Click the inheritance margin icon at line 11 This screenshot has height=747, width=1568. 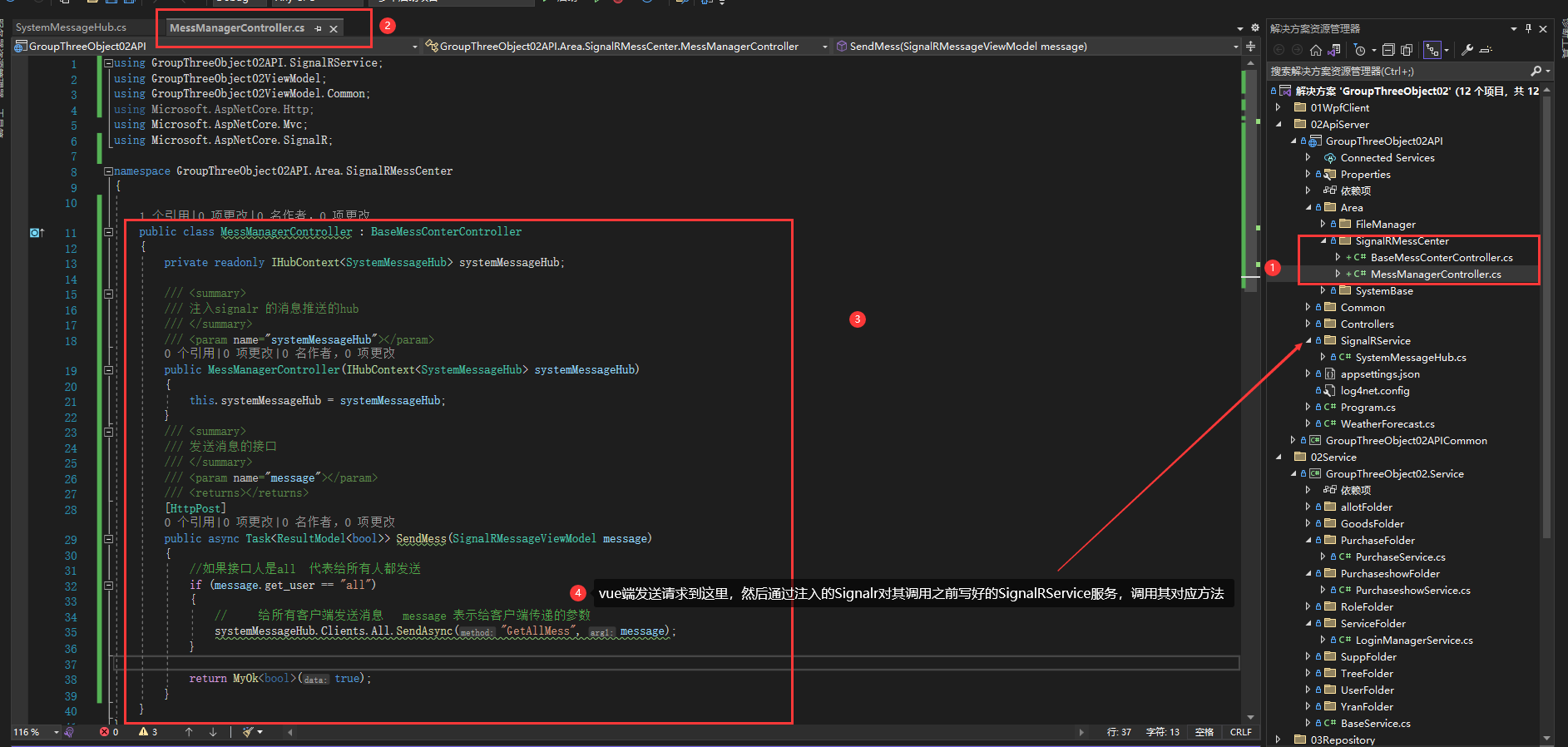pyautogui.click(x=37, y=233)
